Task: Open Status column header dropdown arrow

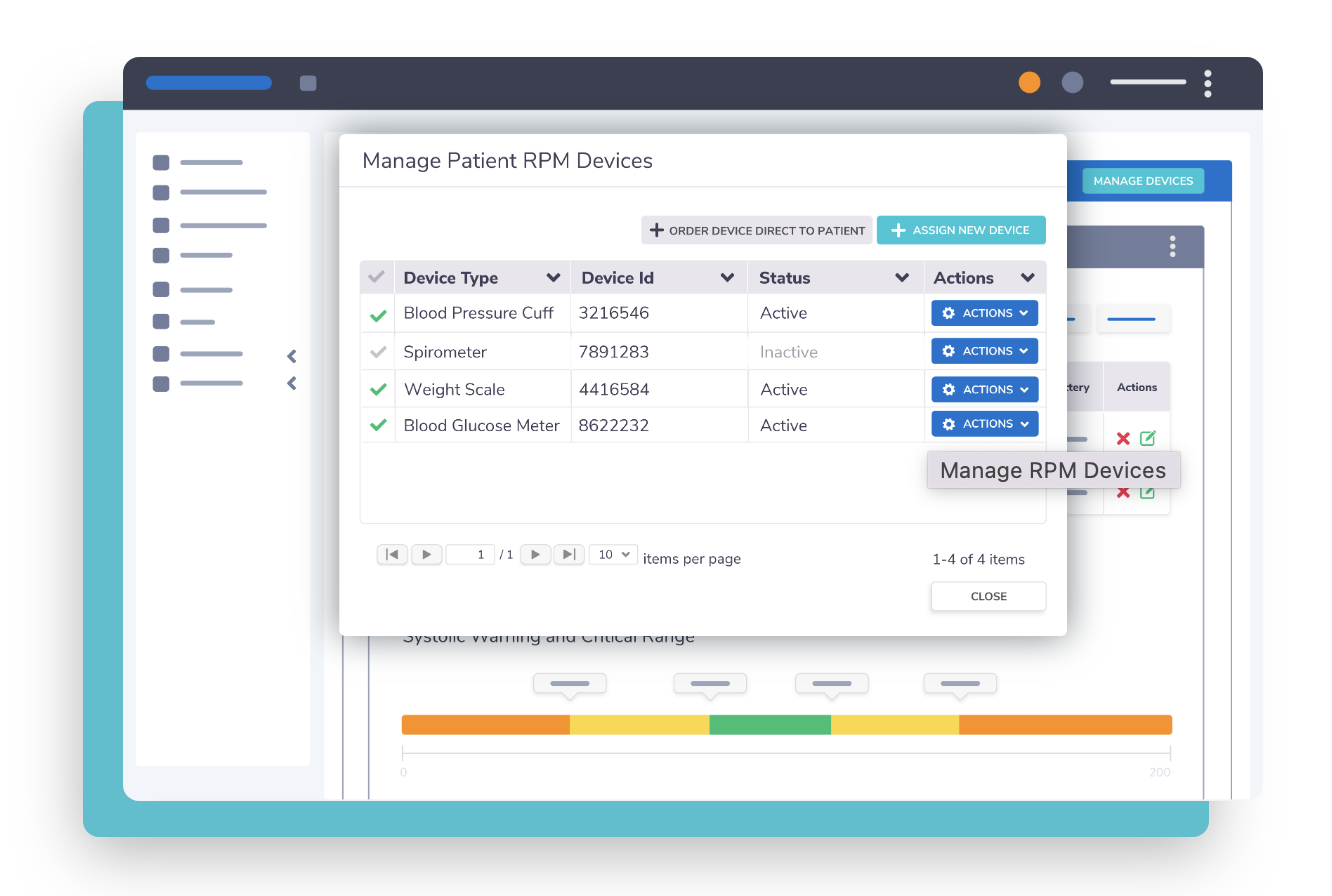Action: click(902, 278)
